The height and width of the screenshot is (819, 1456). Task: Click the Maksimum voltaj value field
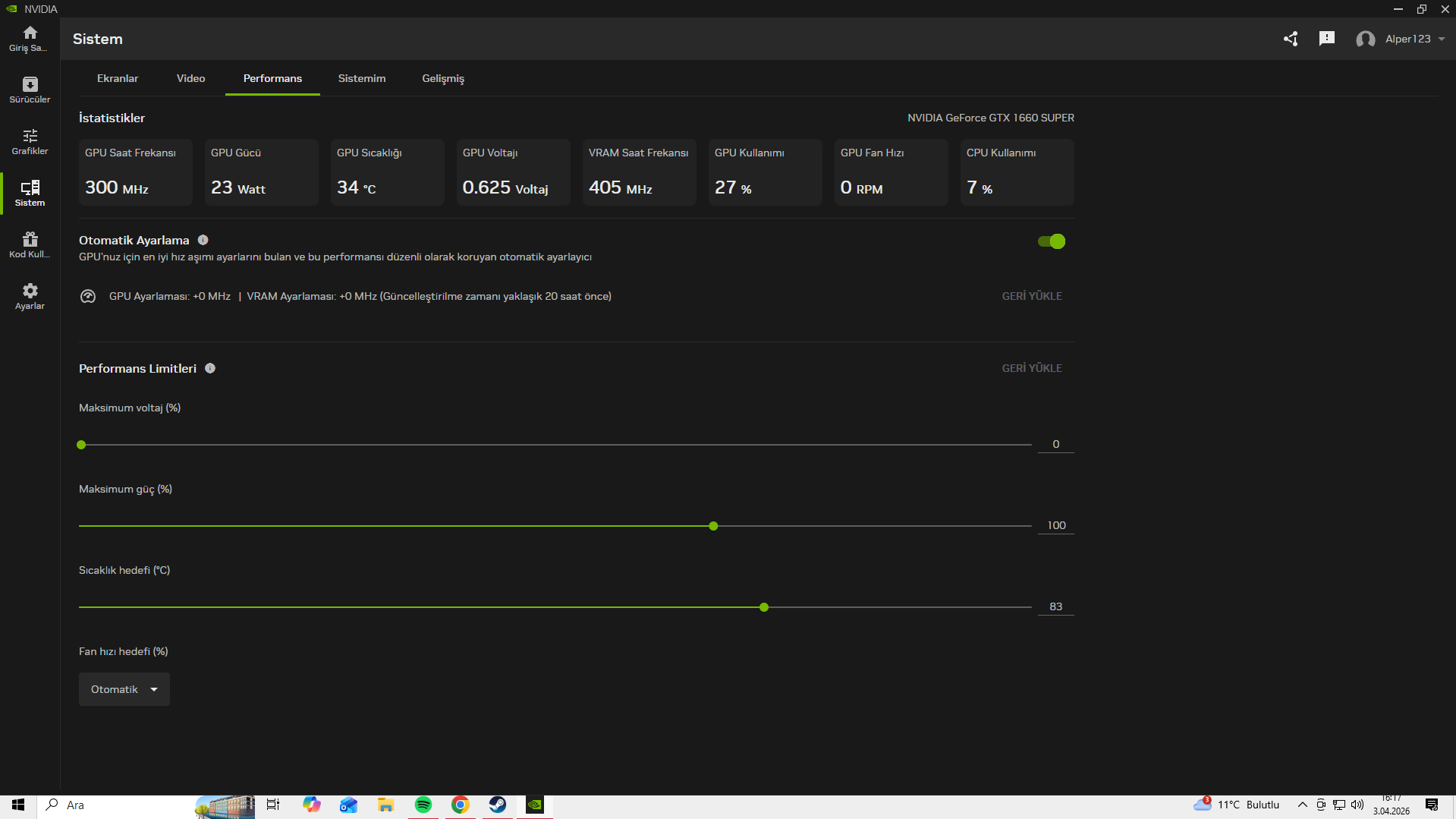point(1055,444)
